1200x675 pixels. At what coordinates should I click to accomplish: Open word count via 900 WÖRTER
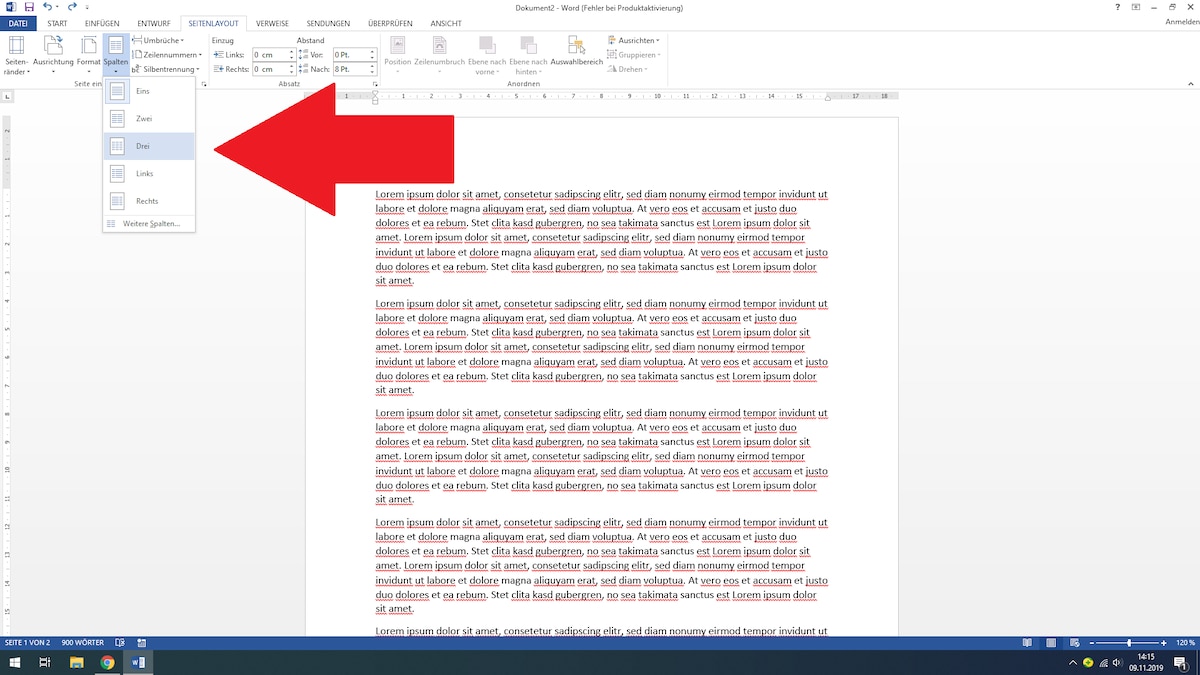[x=83, y=642]
